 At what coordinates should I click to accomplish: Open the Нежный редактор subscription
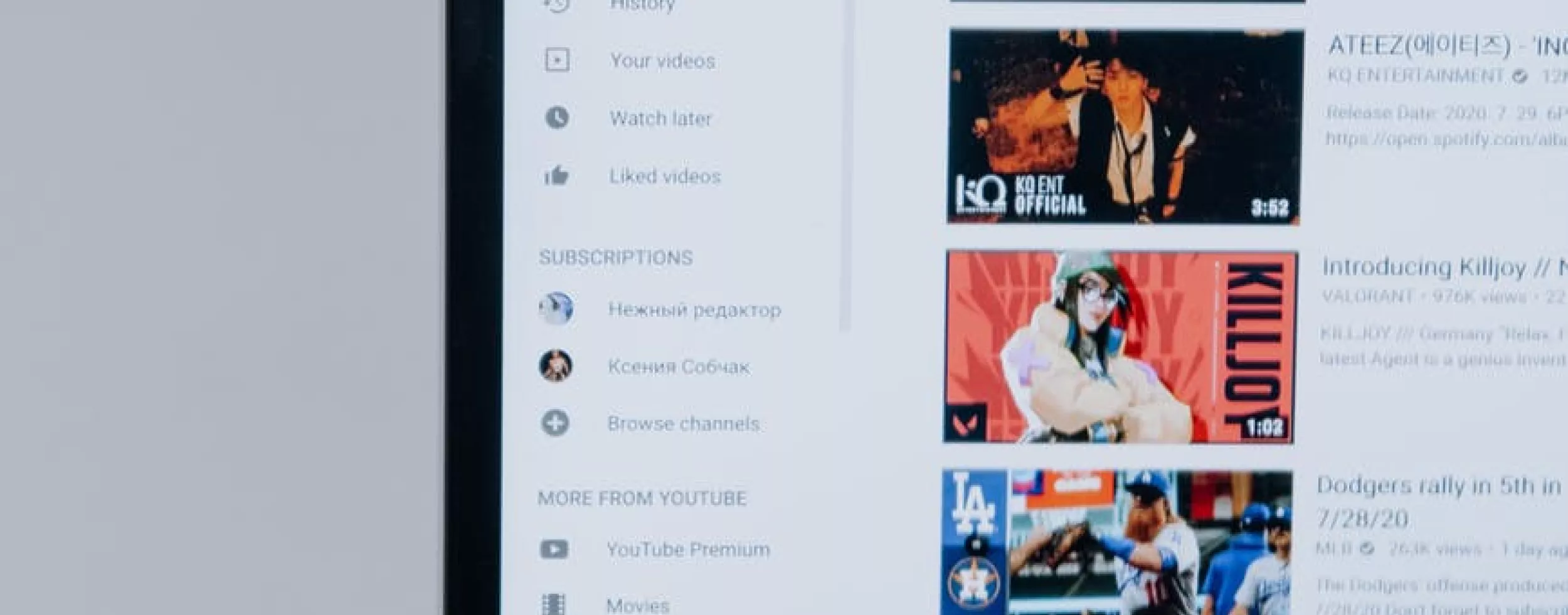[694, 309]
